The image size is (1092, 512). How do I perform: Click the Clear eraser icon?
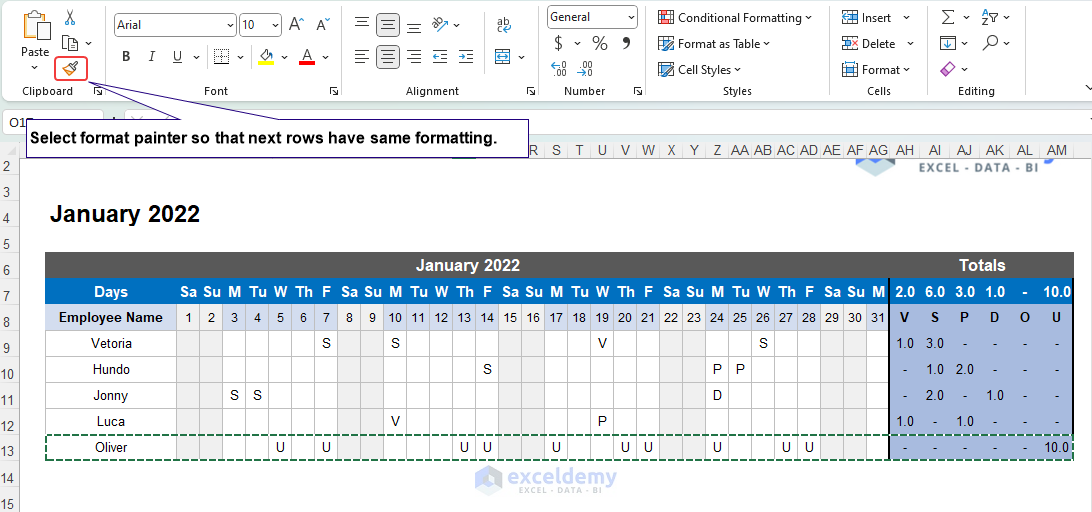(948, 69)
